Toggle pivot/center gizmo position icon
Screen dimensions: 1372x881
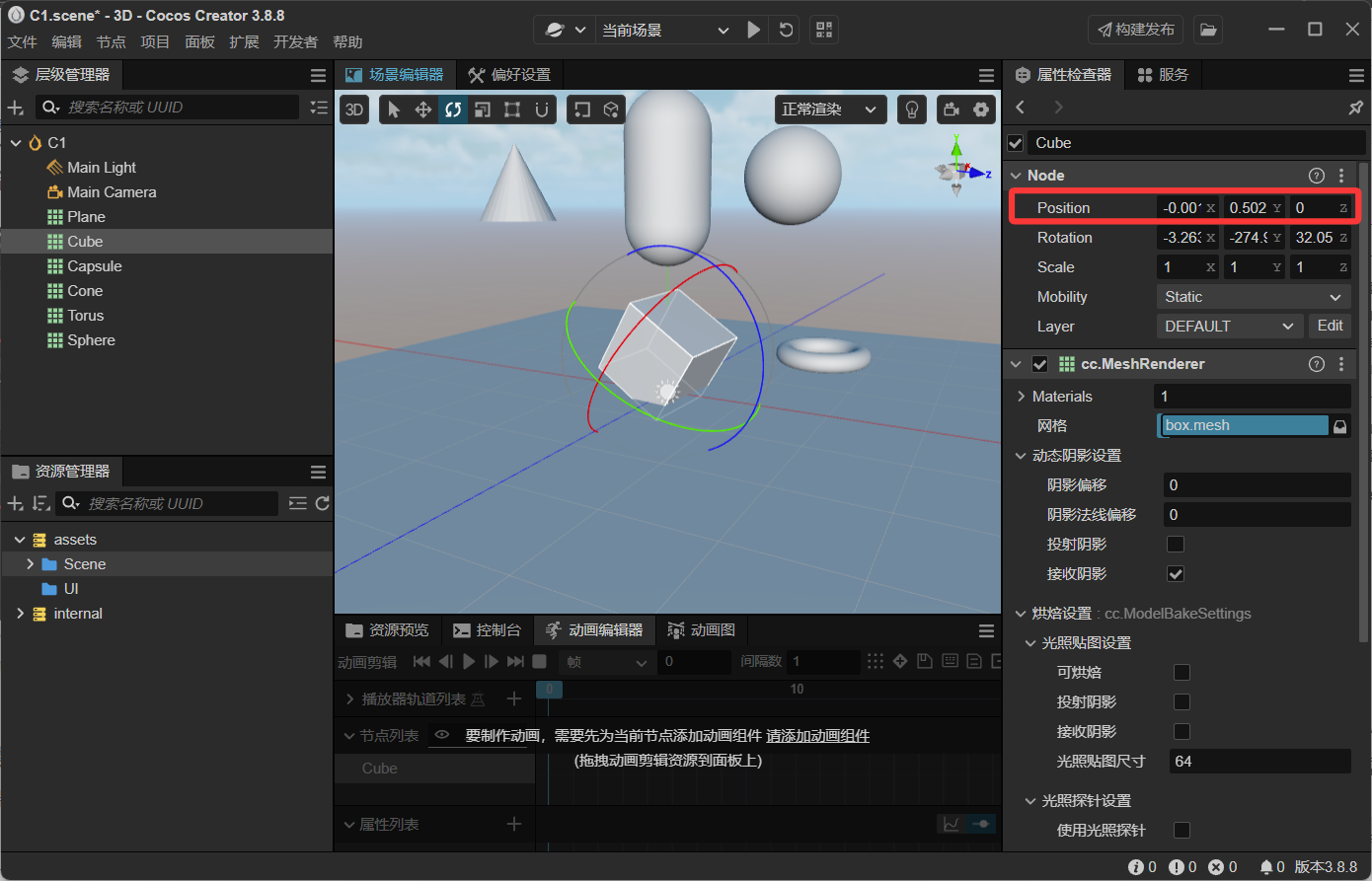click(x=582, y=110)
